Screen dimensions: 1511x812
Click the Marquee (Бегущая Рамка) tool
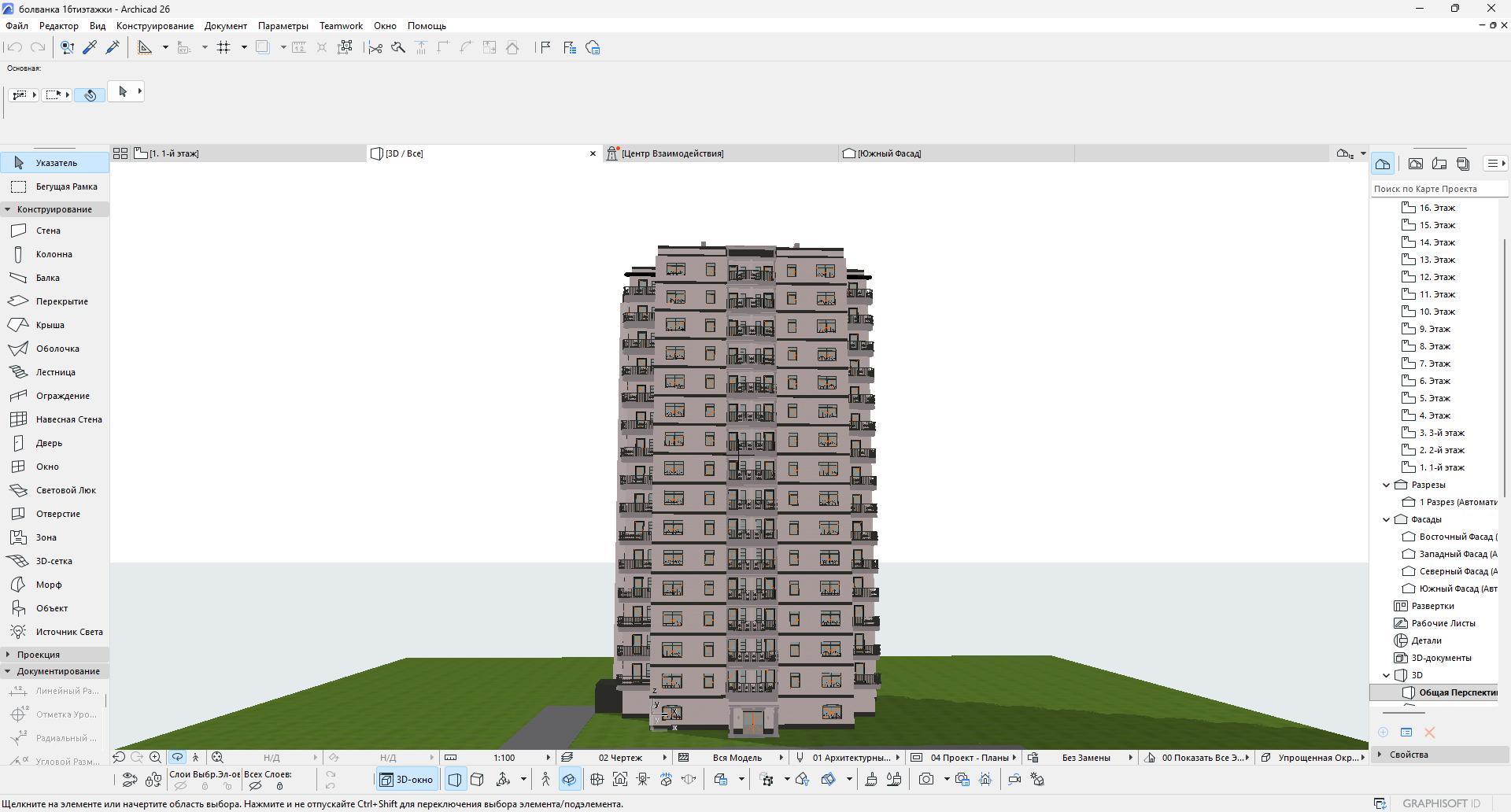point(66,186)
